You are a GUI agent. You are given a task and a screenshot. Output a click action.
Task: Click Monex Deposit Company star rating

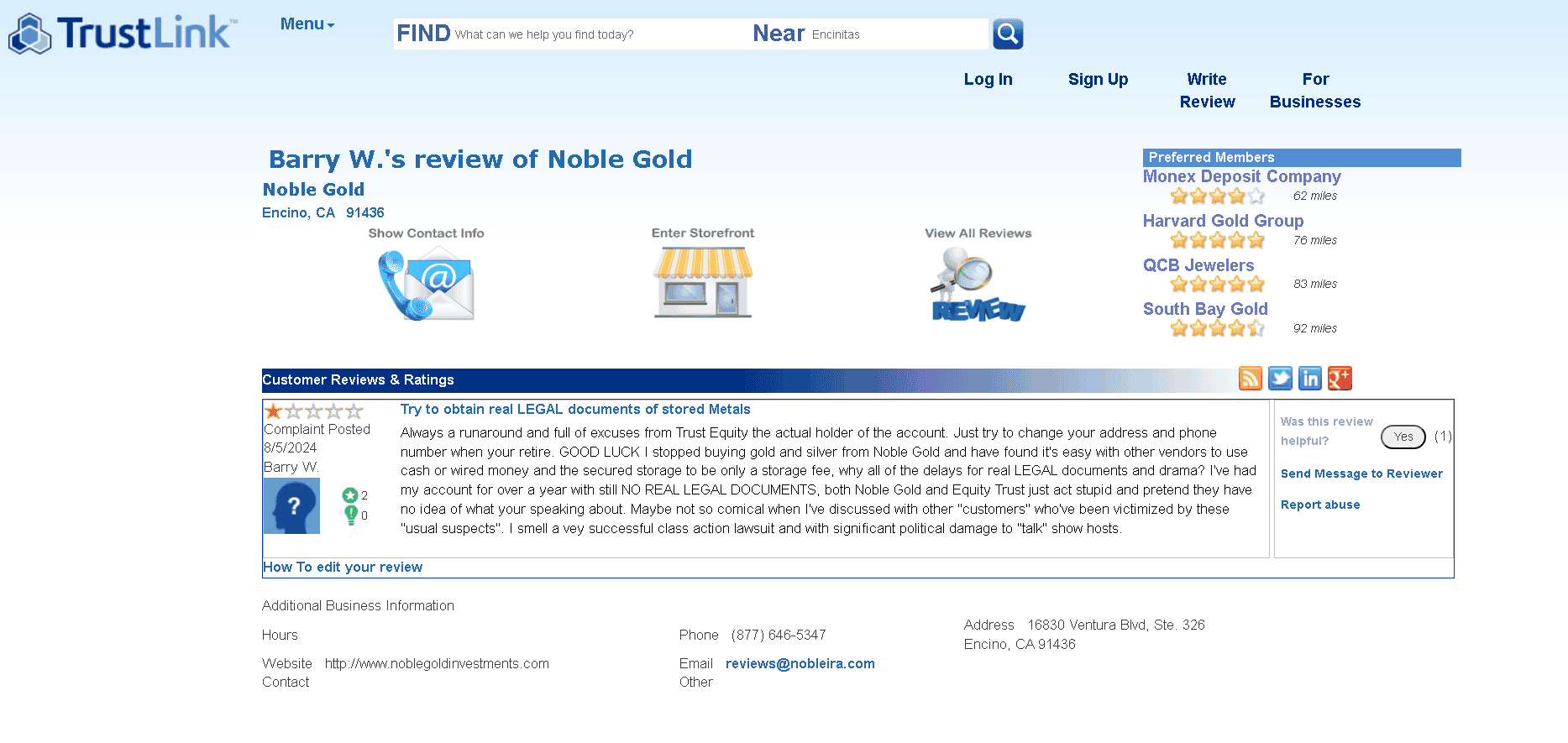pos(1217,196)
